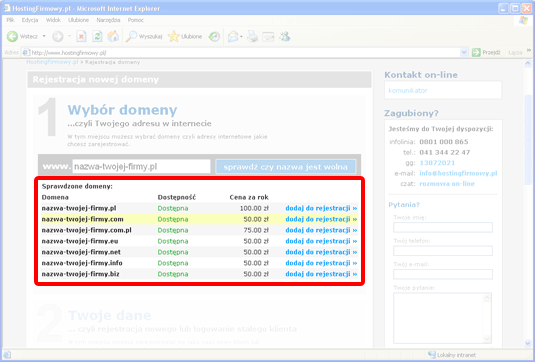Expand the Łącza links chevron
The height and width of the screenshot is (362, 535).
(x=529, y=50)
